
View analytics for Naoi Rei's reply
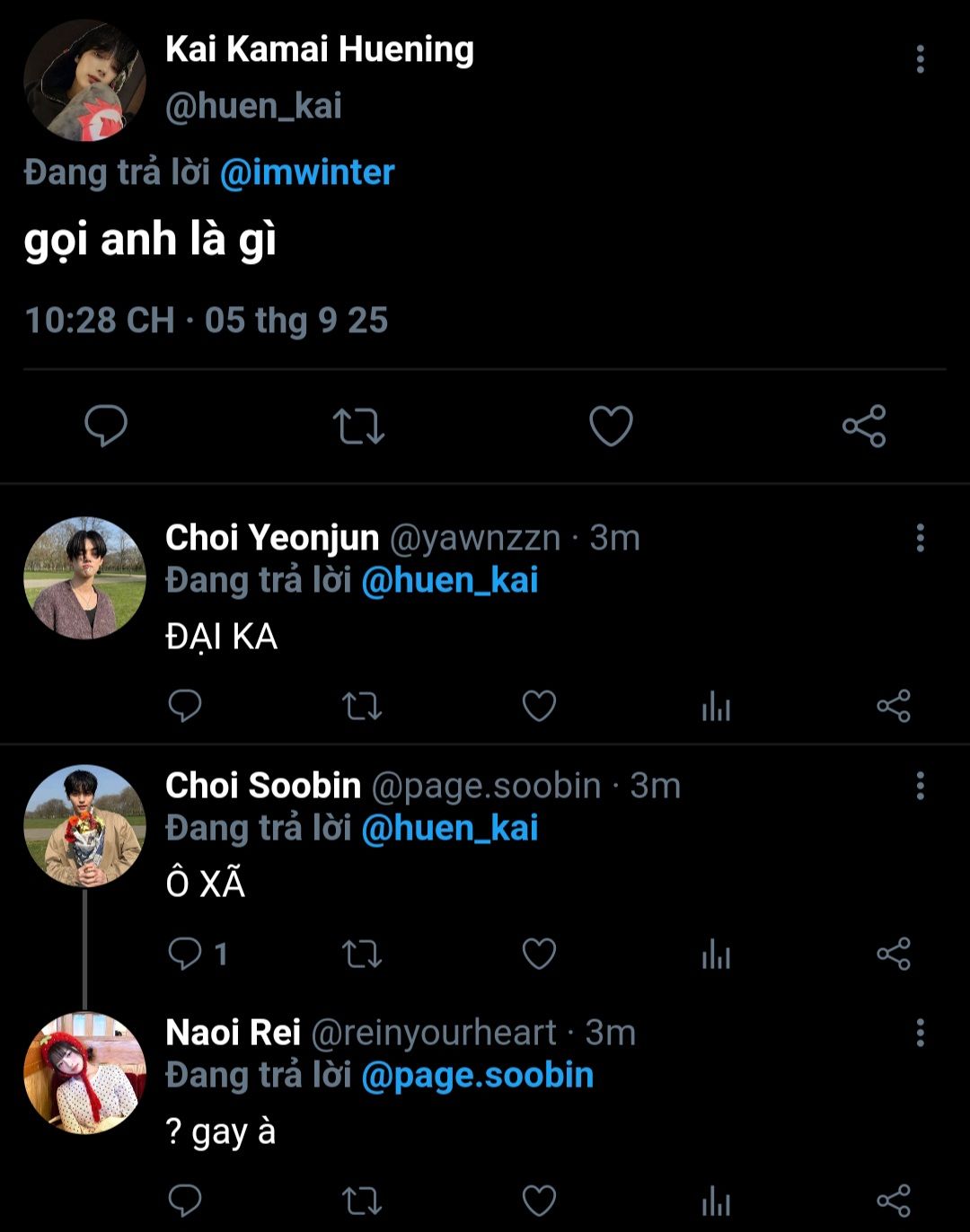[716, 1201]
